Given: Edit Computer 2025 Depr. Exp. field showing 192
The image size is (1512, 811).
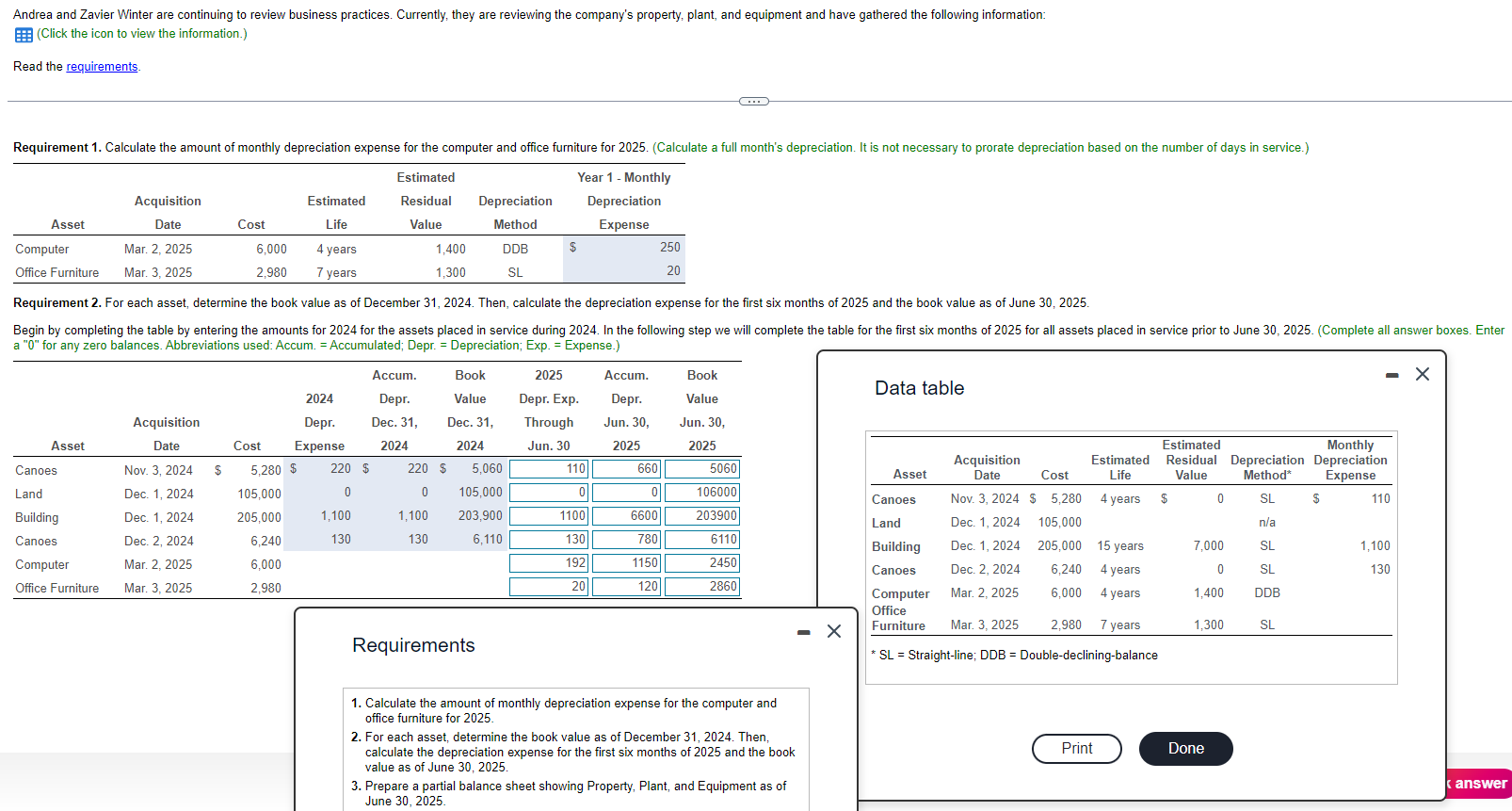Looking at the screenshot, I should click(549, 563).
